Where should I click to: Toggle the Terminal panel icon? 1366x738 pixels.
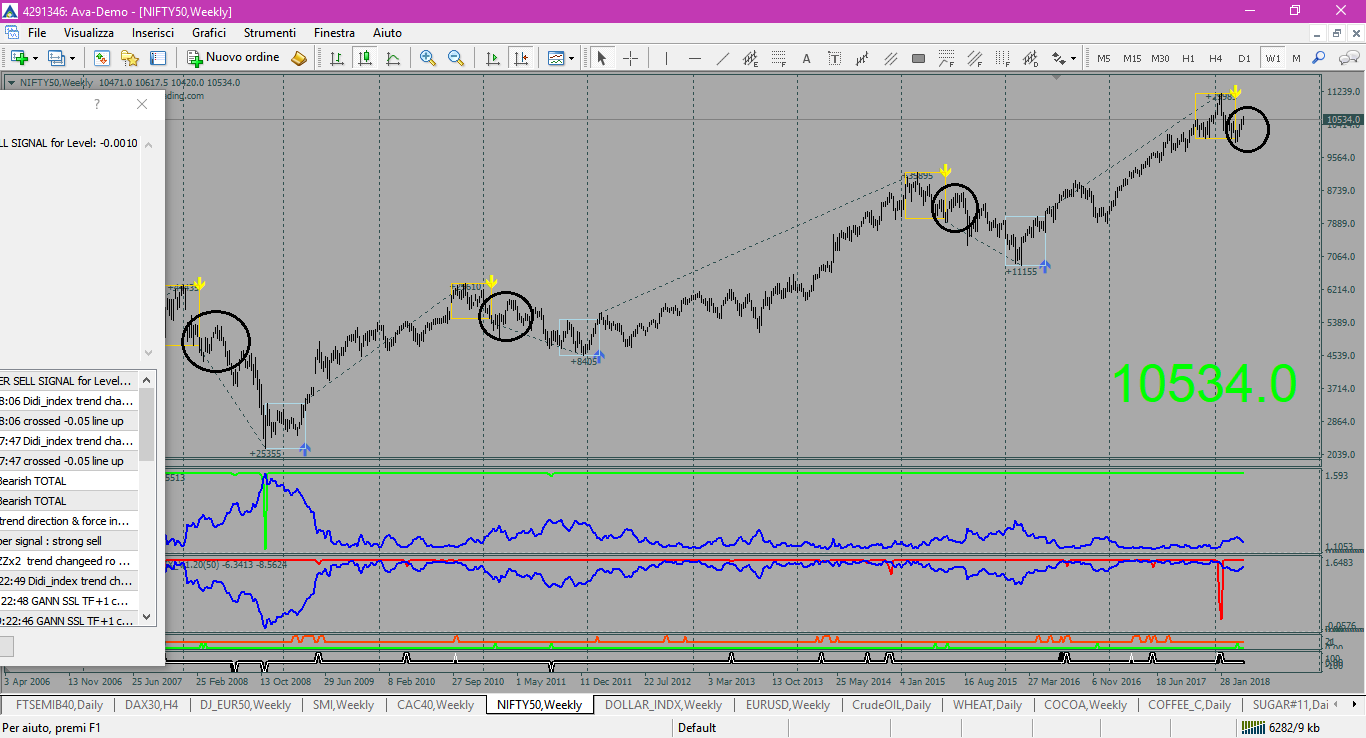[x=158, y=58]
